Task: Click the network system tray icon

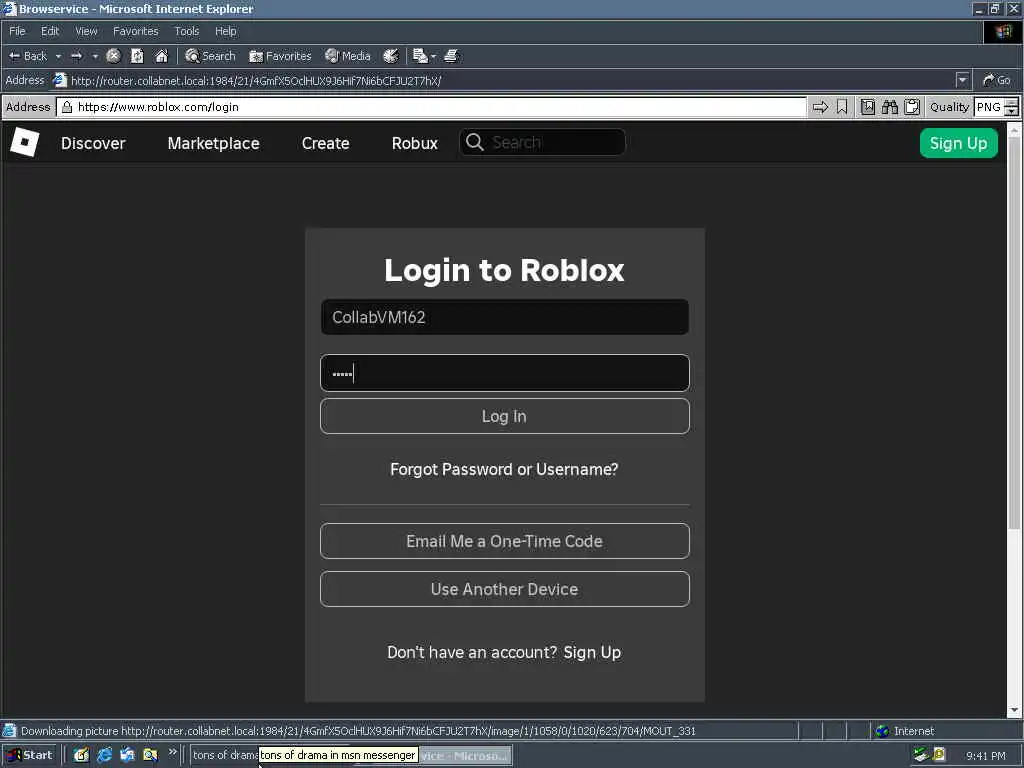Action: coord(921,755)
